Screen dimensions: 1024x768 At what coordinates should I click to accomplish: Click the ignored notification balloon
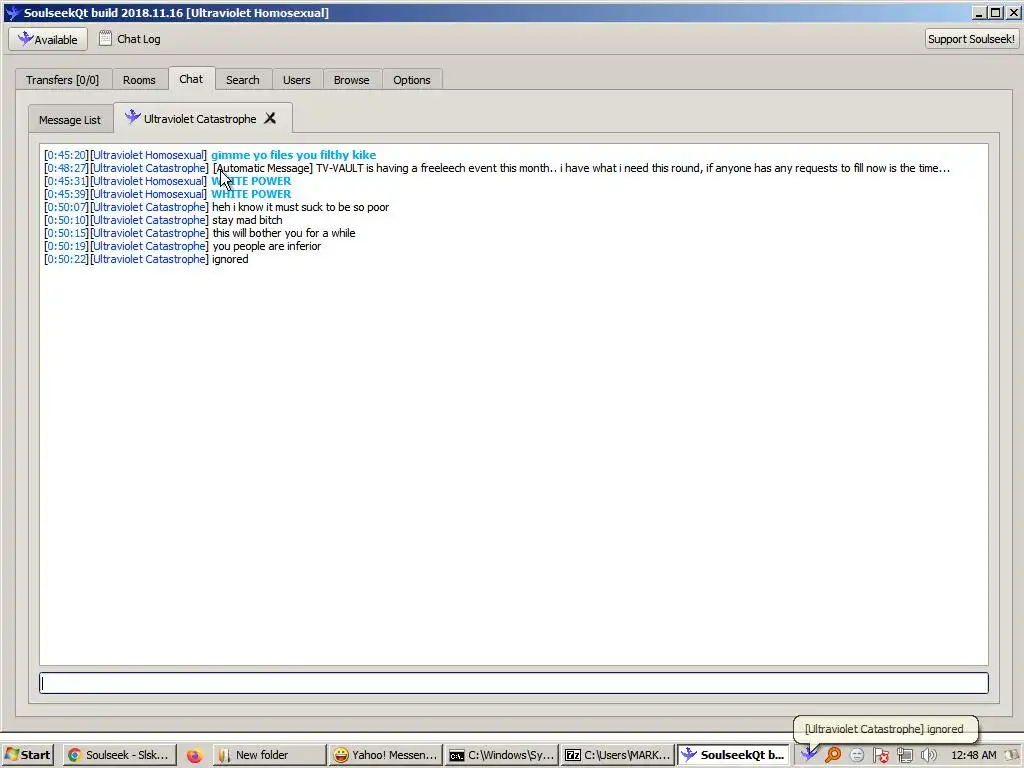884,729
